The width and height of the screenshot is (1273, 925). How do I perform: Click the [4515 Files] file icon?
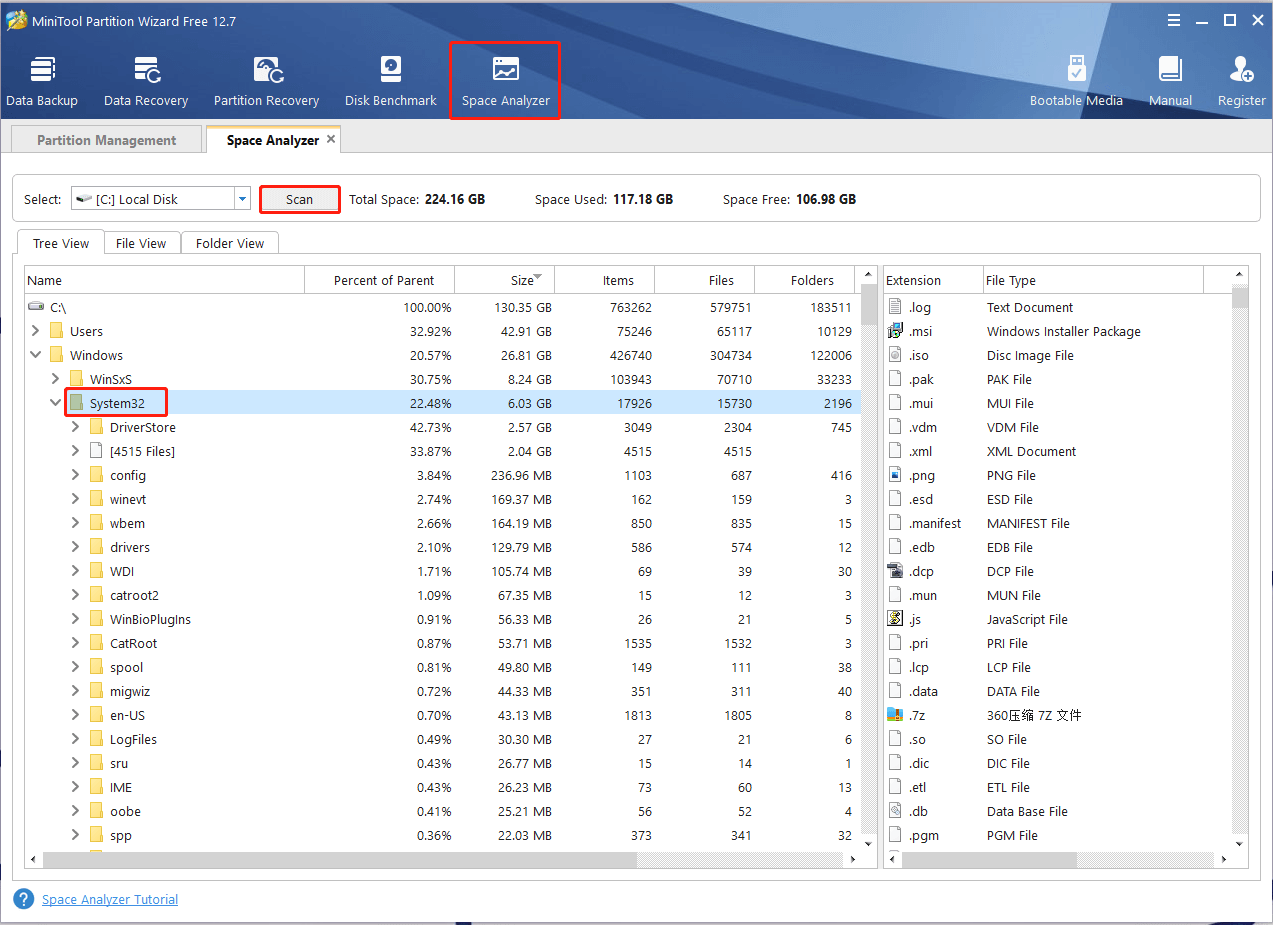coord(97,451)
